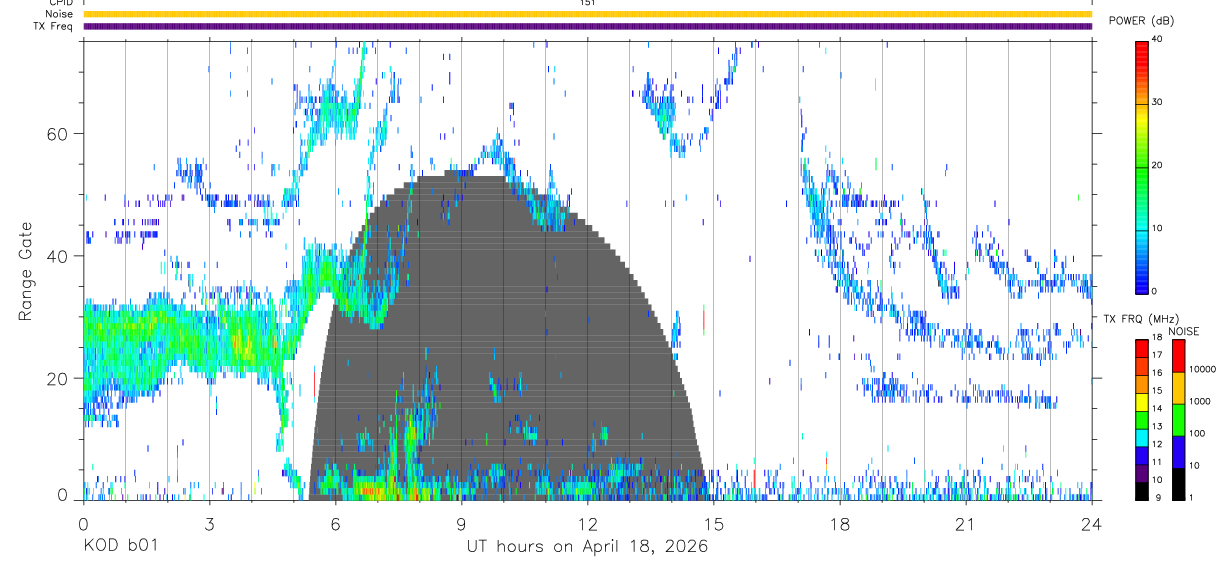Click the 10000 noise scale label
The image size is (1228, 567).
click(x=1201, y=370)
